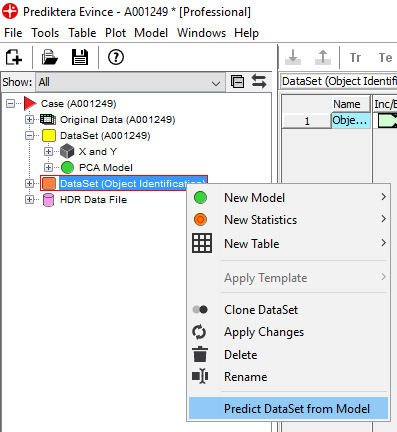The height and width of the screenshot is (432, 397).
Task: Open the Table menu
Action: [x=82, y=33]
